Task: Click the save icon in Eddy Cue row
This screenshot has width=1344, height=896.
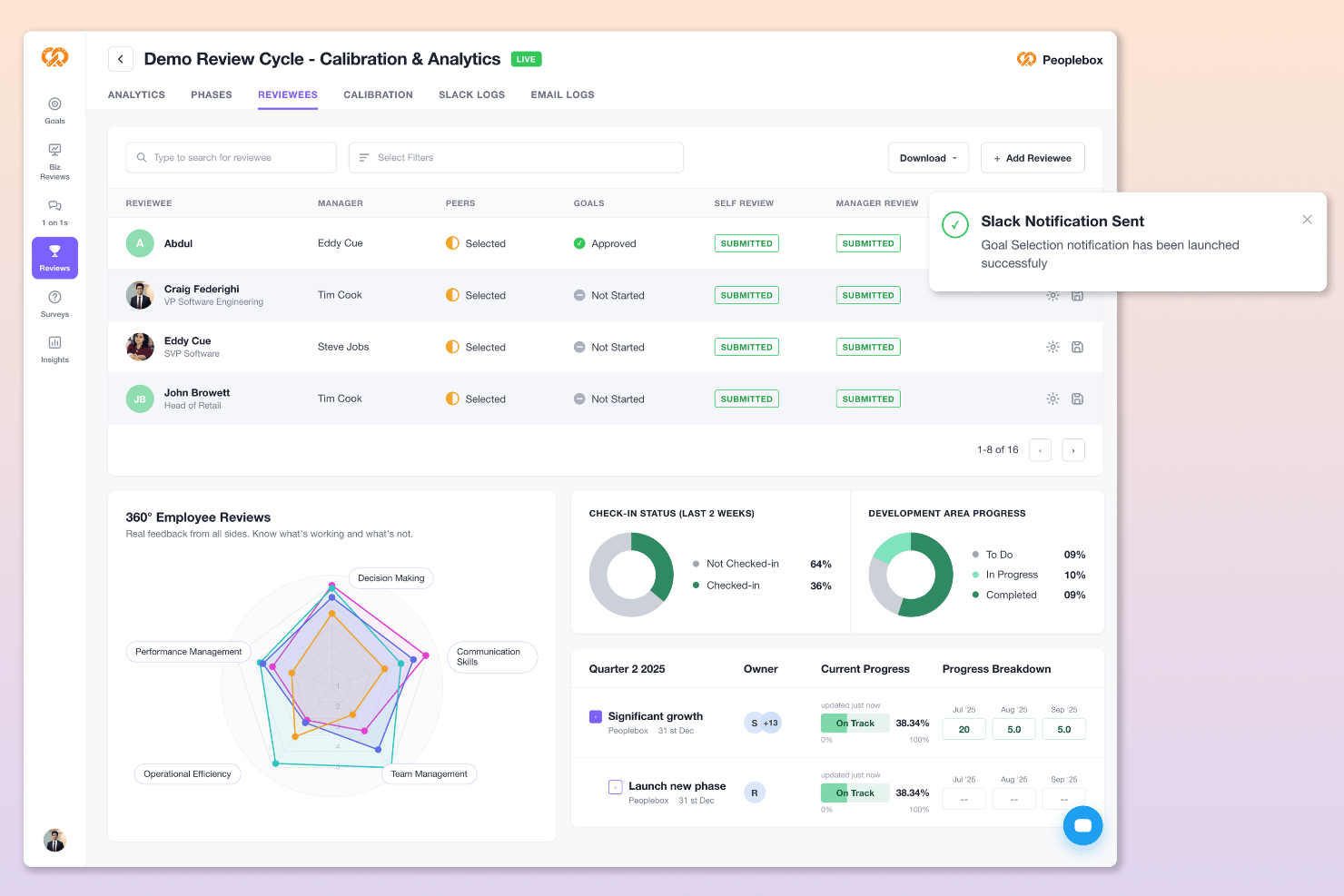Action: tap(1077, 347)
